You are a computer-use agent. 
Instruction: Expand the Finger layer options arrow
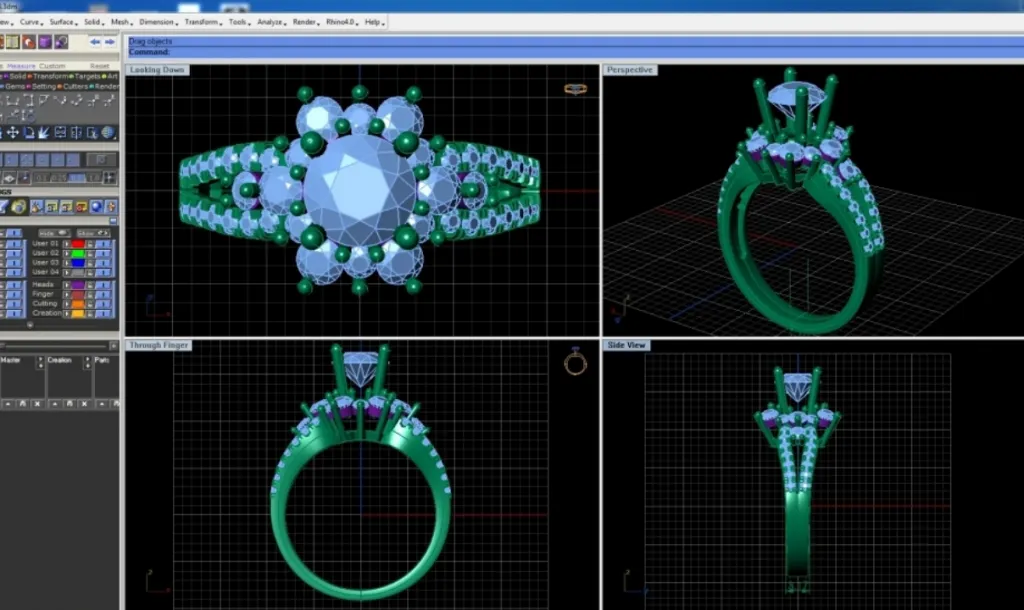[x=68, y=294]
